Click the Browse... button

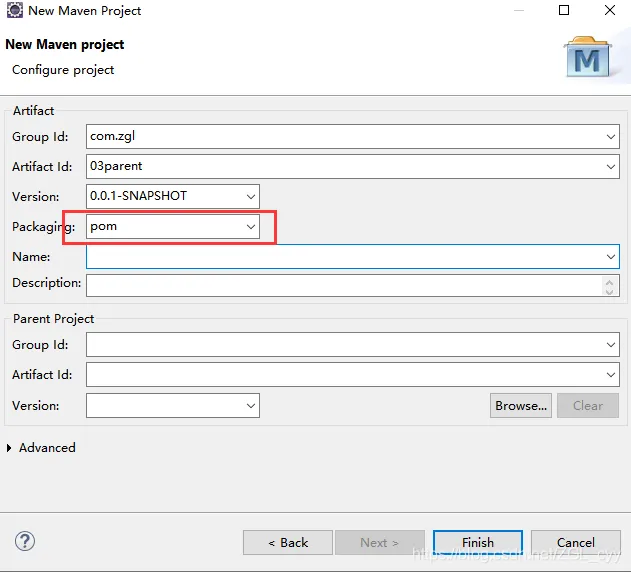click(x=521, y=406)
